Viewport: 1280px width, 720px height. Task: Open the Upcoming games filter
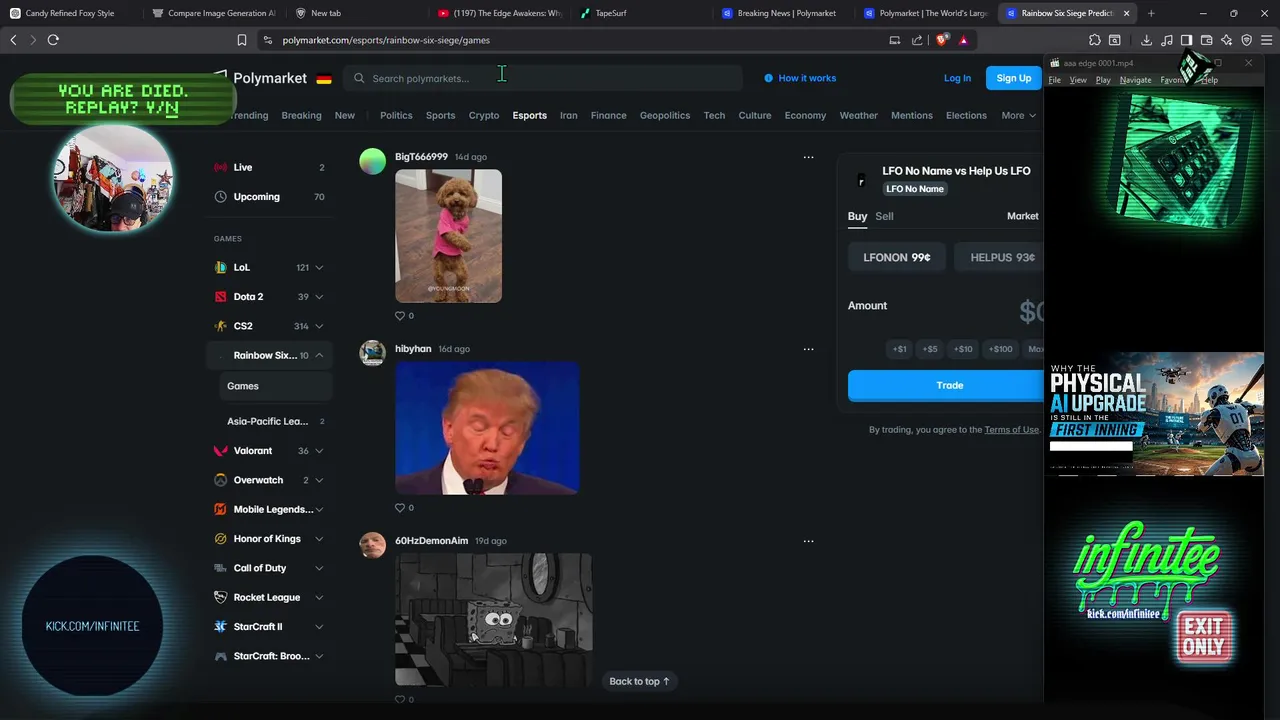click(269, 197)
